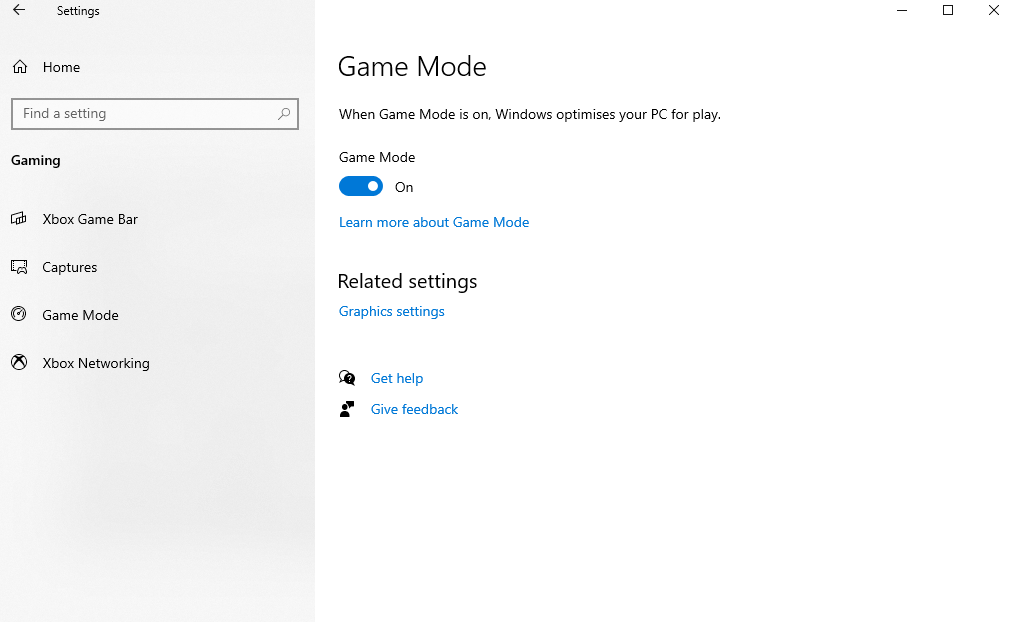1012x622 pixels.
Task: Open the Get help text link
Action: pyautogui.click(x=397, y=378)
